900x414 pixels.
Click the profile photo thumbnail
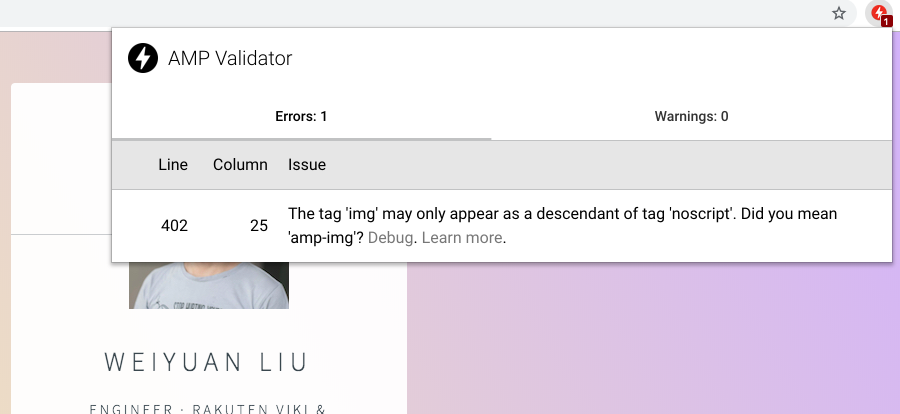[209, 285]
